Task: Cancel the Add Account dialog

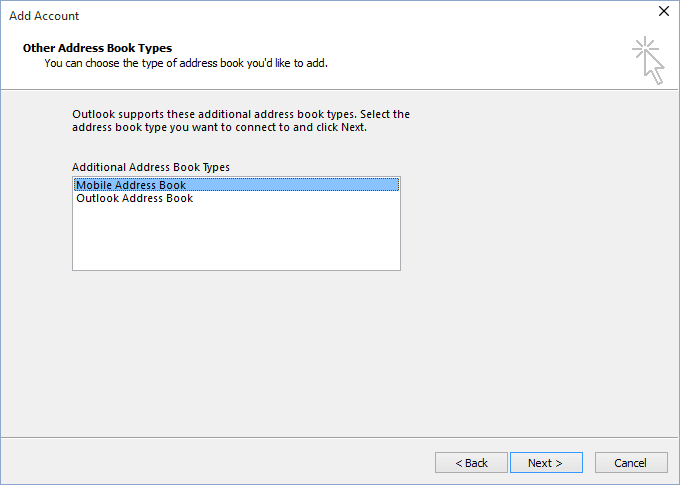Action: (x=631, y=463)
